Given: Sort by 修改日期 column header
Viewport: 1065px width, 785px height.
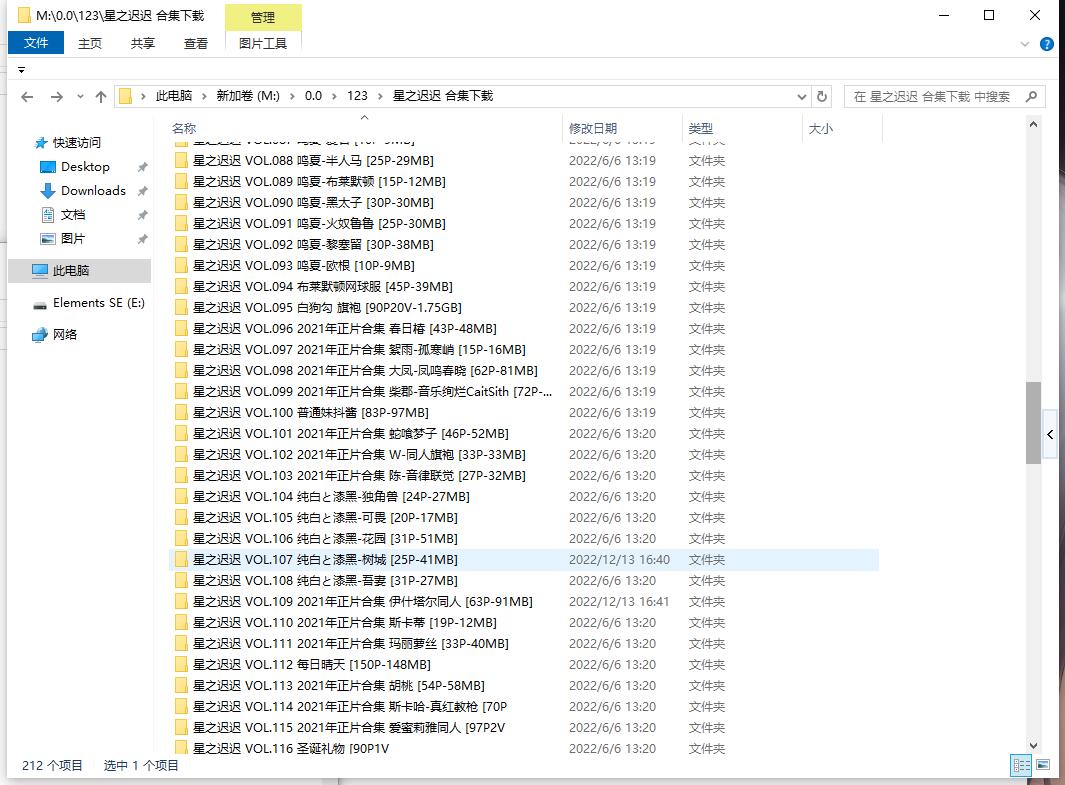Looking at the screenshot, I should 593,129.
